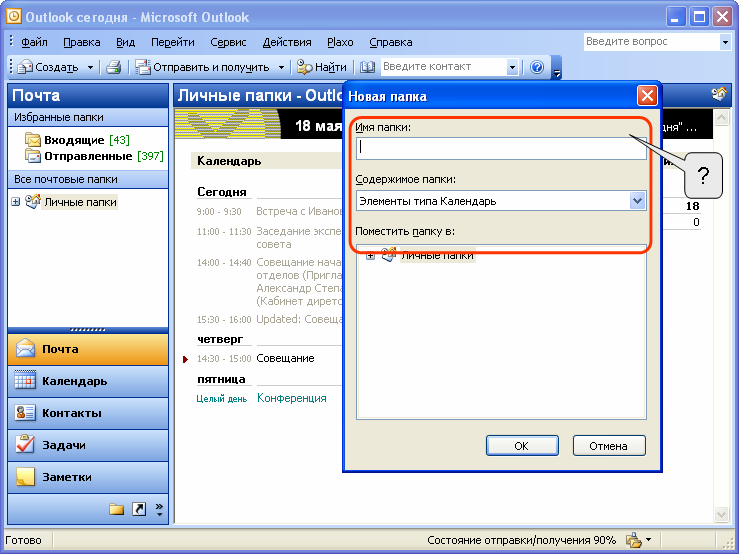
Task: Switch to Почта navigation button
Action: point(88,349)
